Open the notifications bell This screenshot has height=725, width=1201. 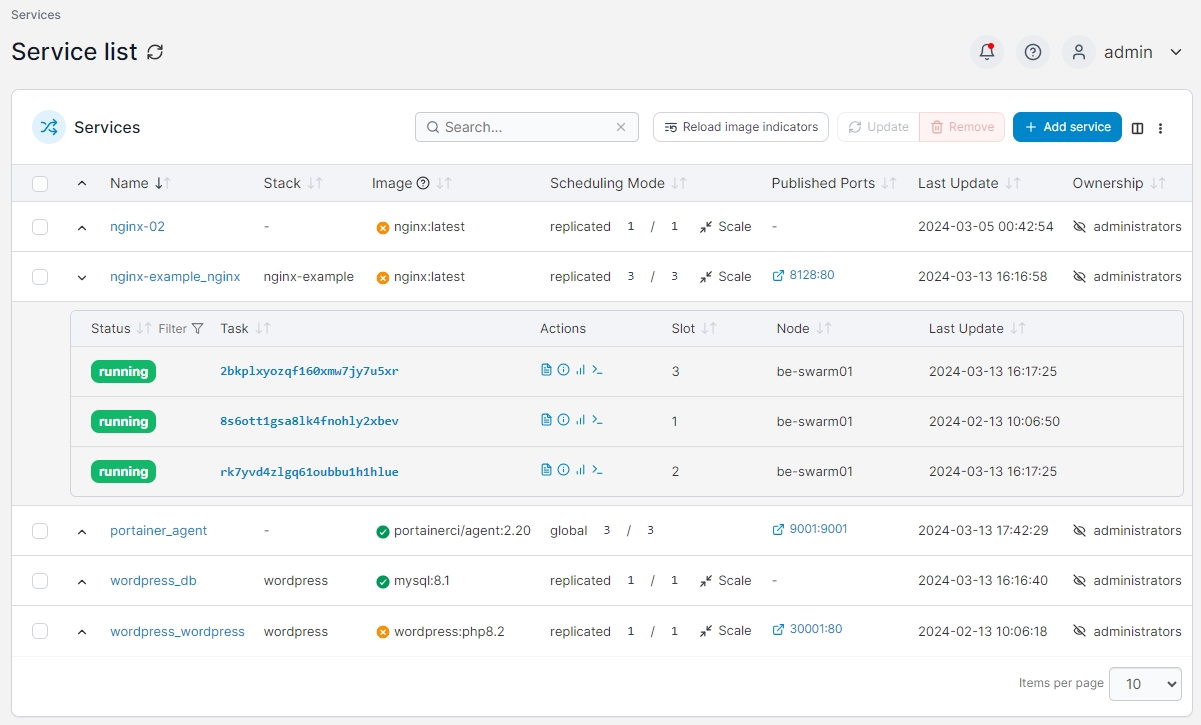(987, 52)
